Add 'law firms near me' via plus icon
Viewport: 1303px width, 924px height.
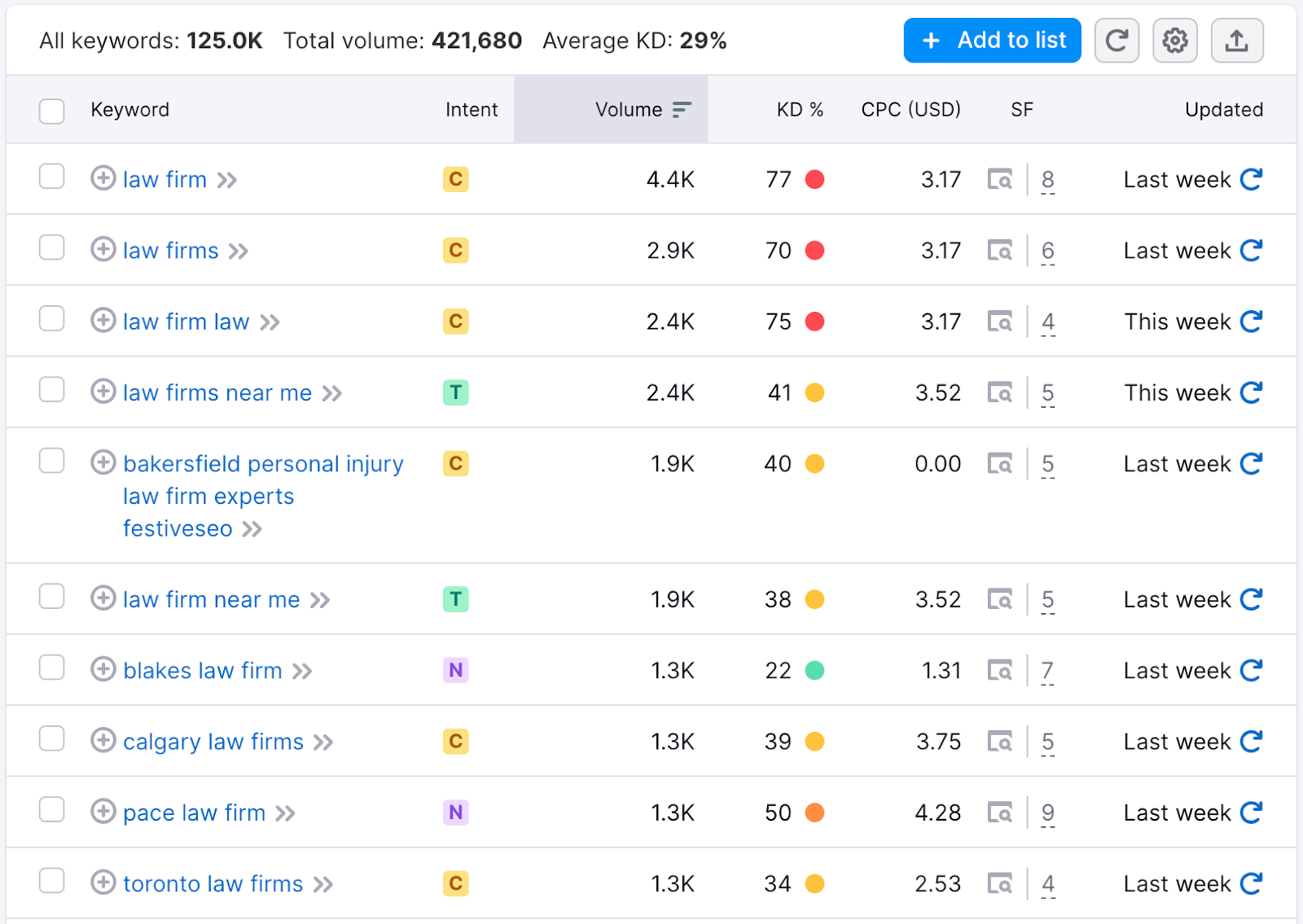pos(103,392)
